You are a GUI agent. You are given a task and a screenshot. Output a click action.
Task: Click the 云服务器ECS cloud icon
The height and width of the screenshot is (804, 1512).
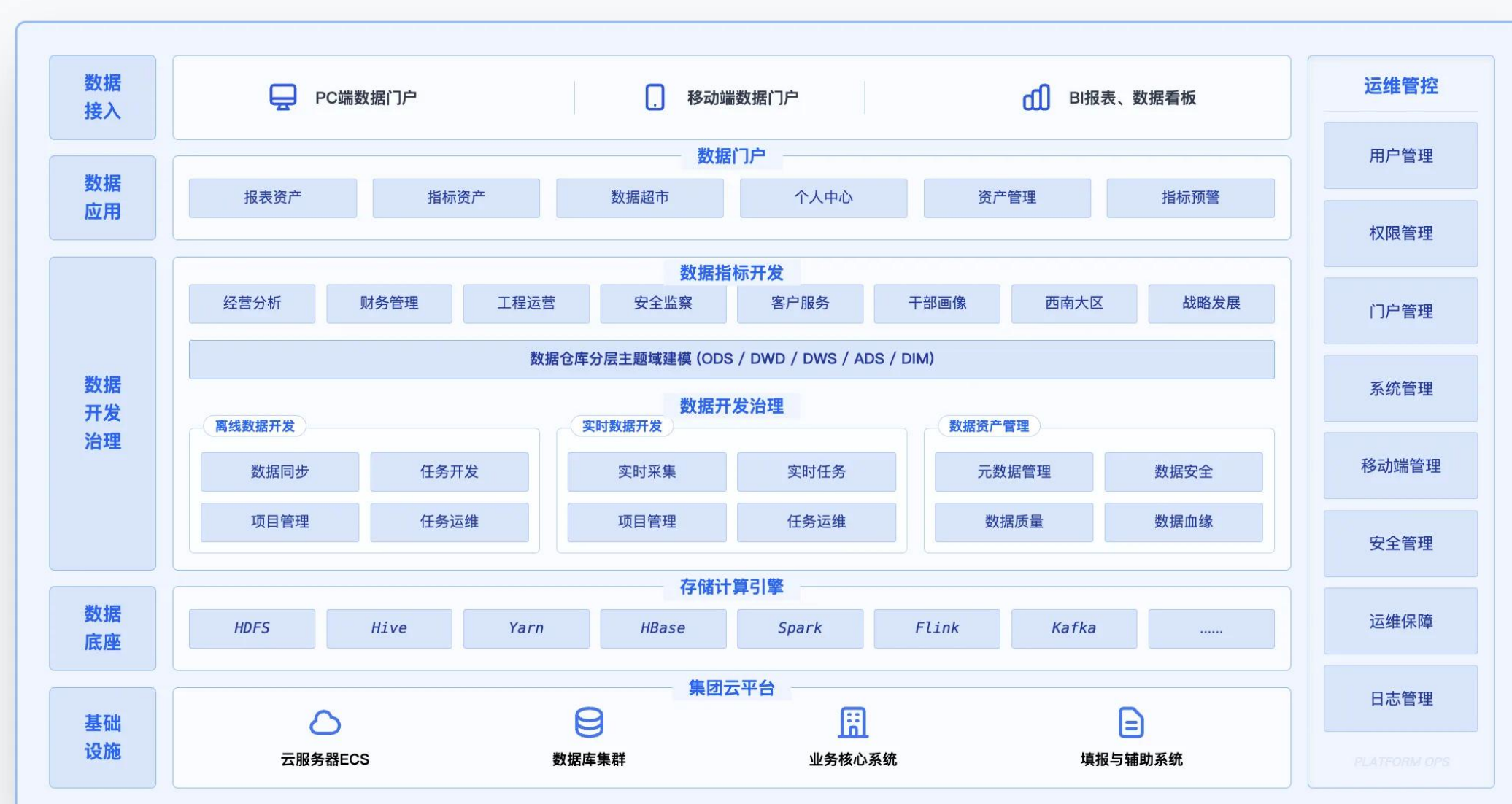pos(325,722)
